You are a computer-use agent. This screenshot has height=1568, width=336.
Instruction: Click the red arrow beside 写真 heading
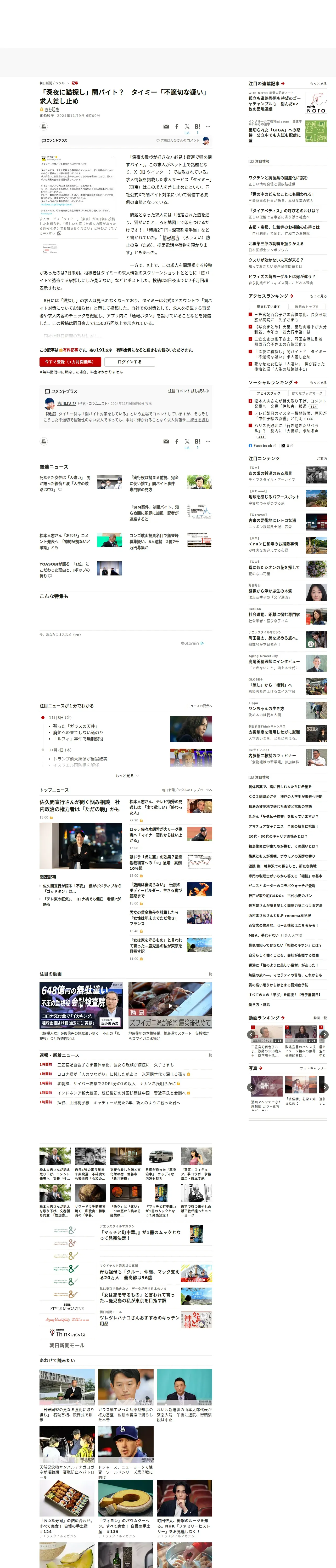[x=260, y=1068]
